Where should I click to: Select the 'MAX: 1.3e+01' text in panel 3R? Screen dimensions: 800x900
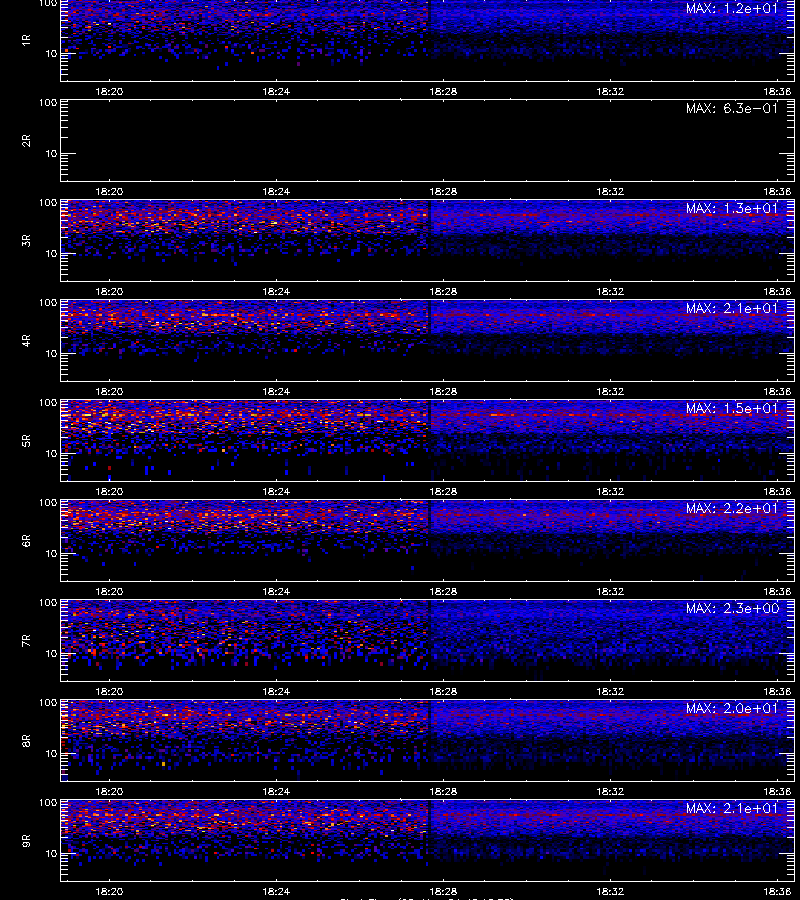click(x=732, y=208)
